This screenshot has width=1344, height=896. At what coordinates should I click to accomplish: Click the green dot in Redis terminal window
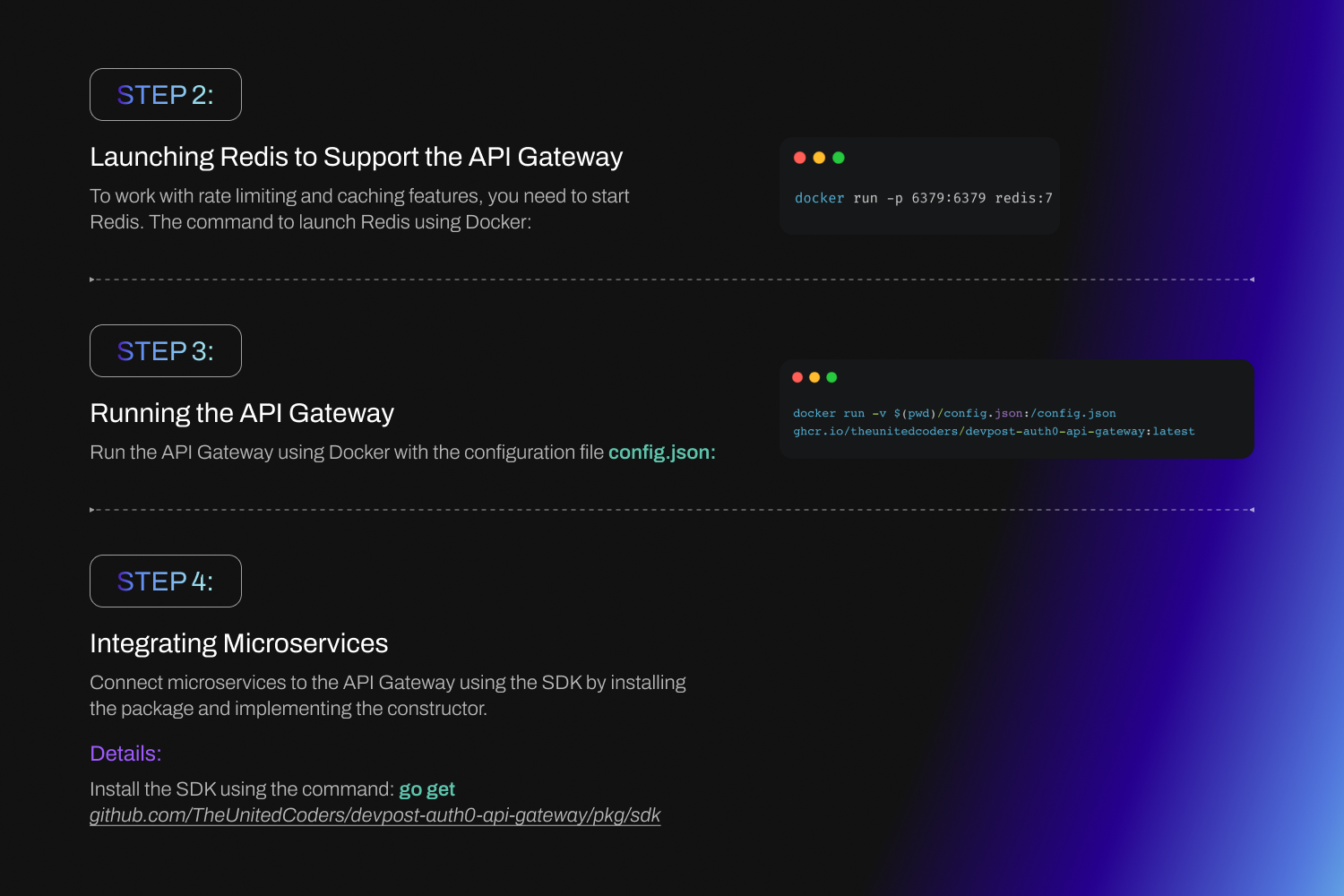(x=839, y=158)
